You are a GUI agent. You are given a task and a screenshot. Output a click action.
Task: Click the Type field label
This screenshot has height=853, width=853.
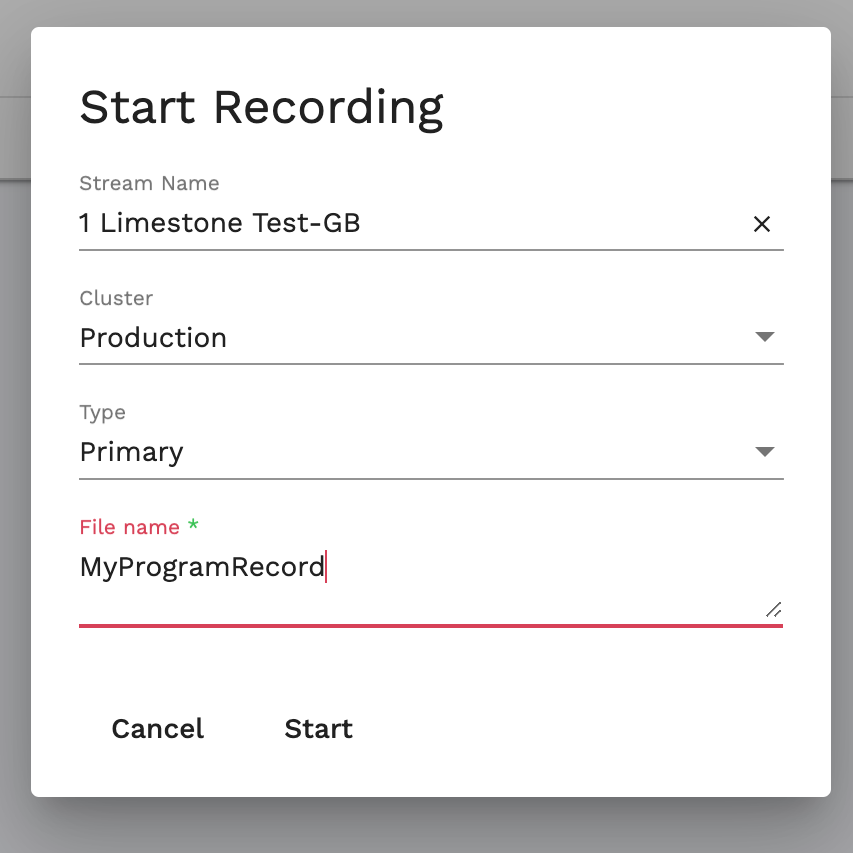[102, 413]
